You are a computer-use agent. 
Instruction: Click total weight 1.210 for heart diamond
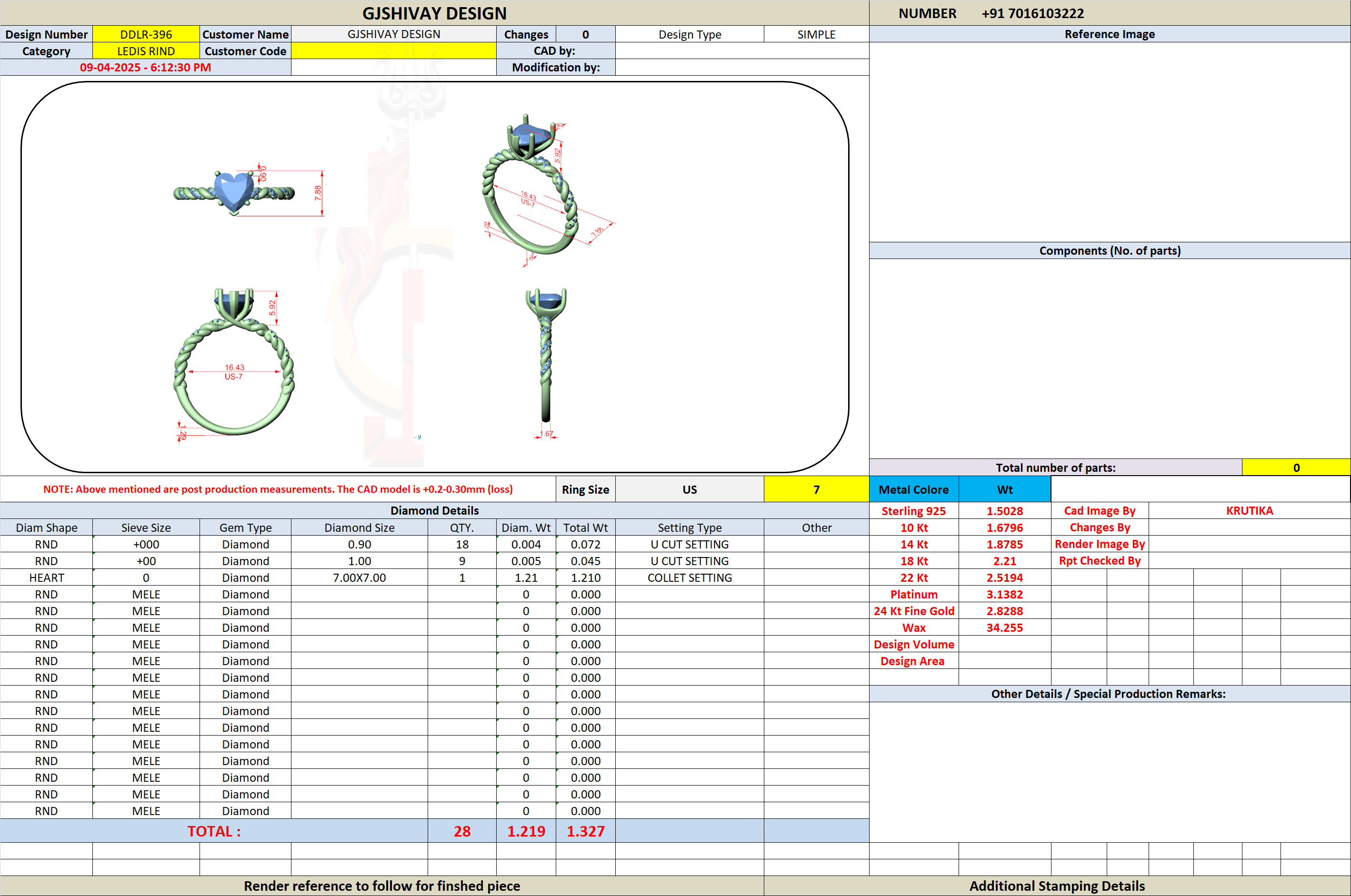tap(585, 577)
